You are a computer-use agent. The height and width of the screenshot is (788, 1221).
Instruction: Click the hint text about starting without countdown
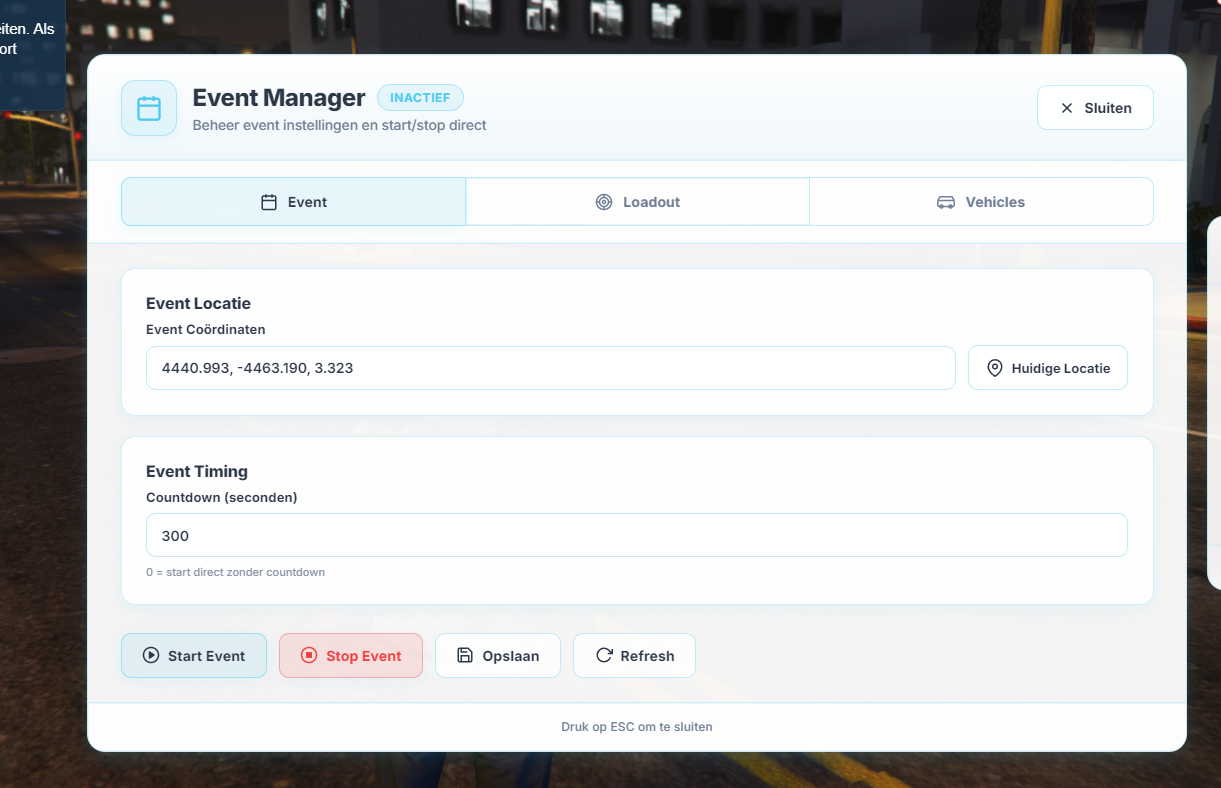[x=235, y=572]
